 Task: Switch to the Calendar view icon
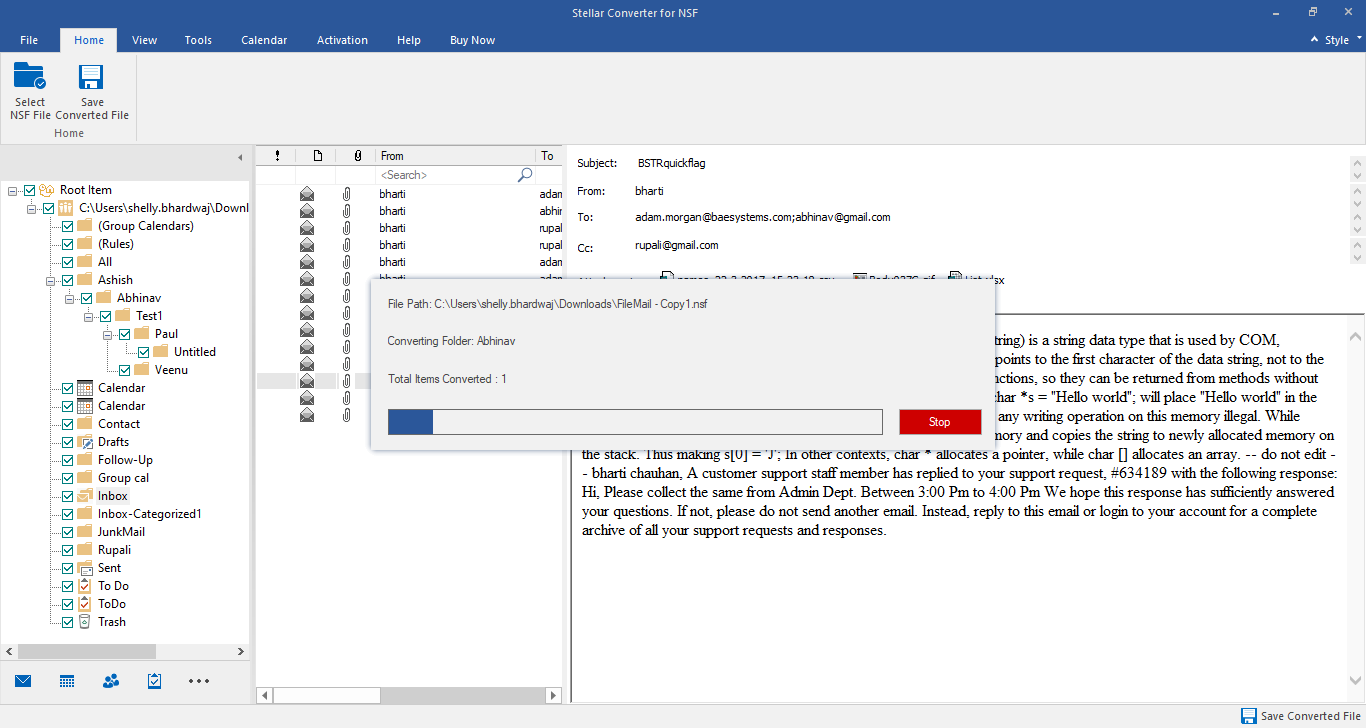67,681
